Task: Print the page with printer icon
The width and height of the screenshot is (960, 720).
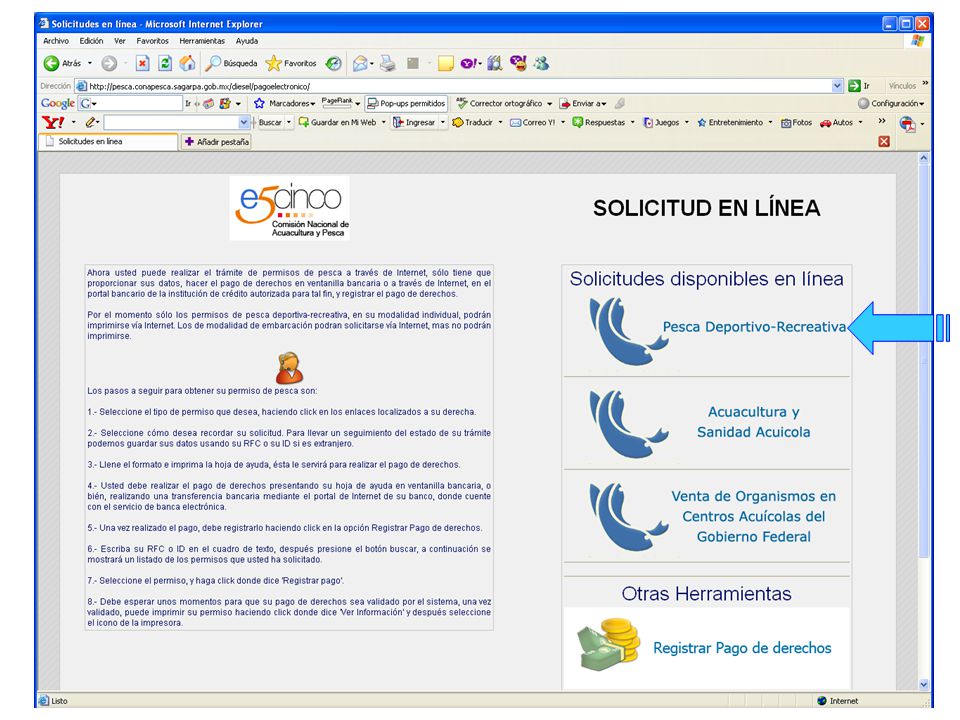Action: click(x=387, y=63)
